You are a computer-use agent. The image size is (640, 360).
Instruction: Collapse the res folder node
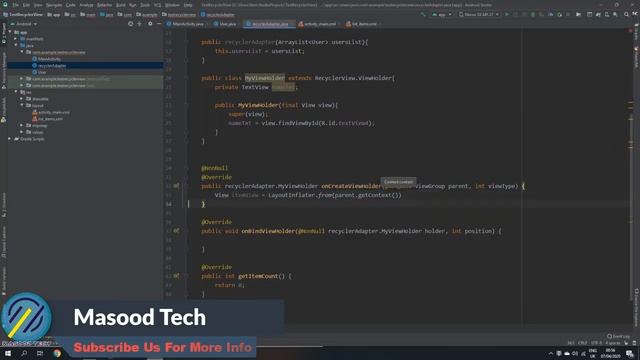(16, 92)
